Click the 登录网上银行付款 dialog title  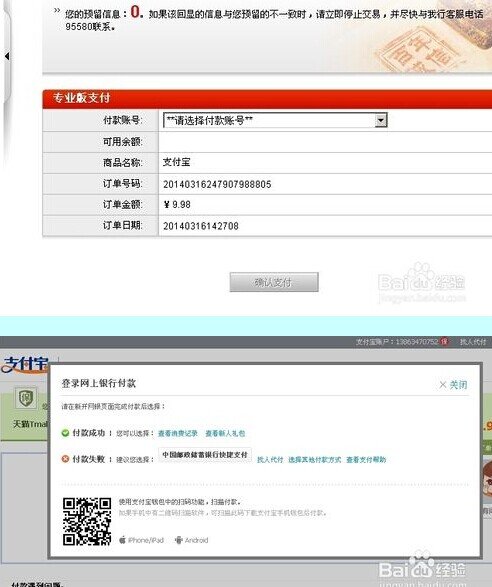(x=98, y=383)
